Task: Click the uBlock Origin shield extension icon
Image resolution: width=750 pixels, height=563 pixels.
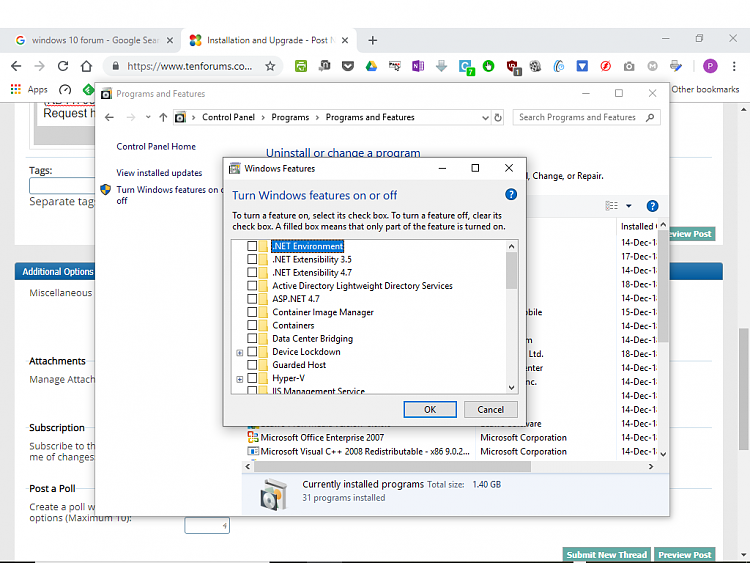Action: coord(513,67)
